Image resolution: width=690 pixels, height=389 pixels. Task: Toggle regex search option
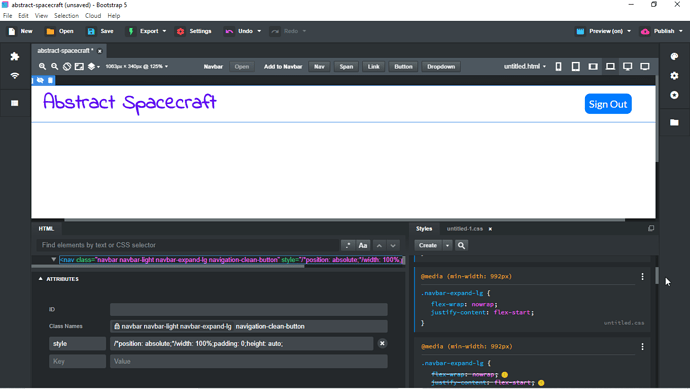coord(348,246)
